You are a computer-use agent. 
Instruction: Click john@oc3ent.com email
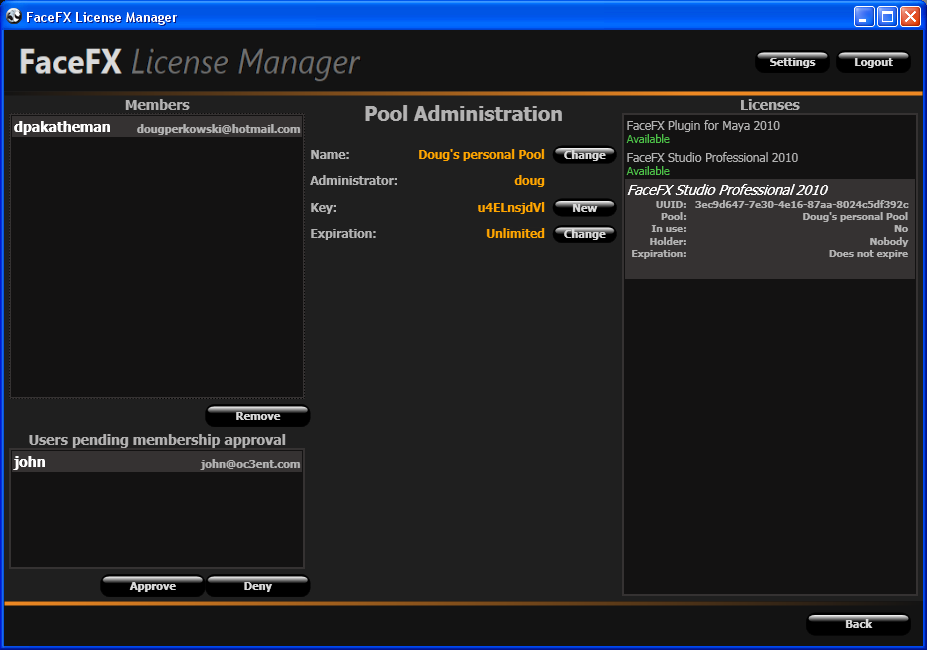(x=250, y=464)
